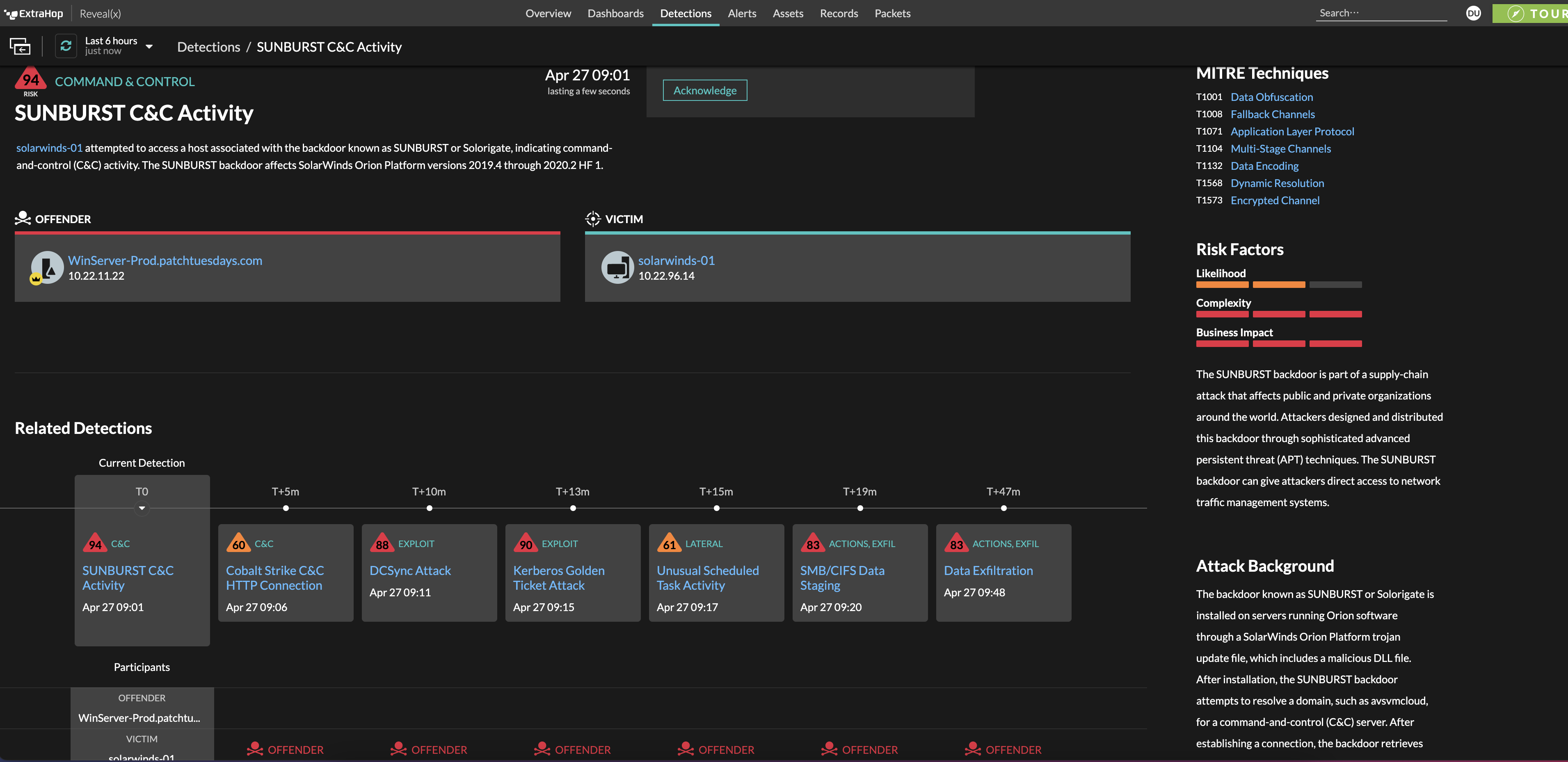The width and height of the screenshot is (1568, 762).
Task: Open the Dashboards tab
Action: pos(615,14)
